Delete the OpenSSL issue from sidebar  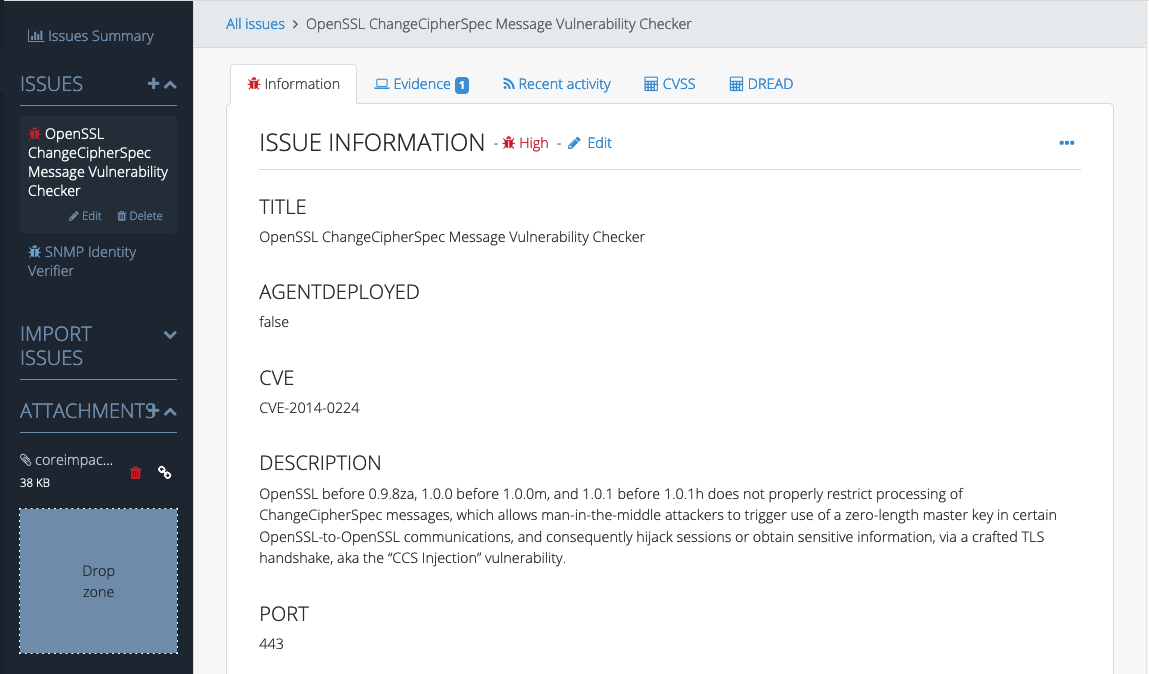(140, 216)
